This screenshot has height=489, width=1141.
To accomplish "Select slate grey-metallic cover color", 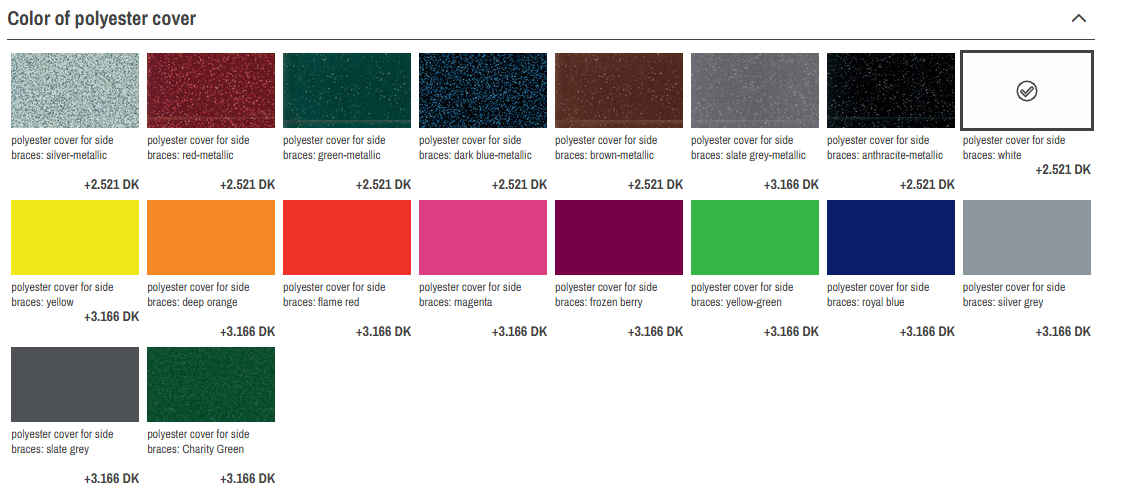I will coord(755,90).
